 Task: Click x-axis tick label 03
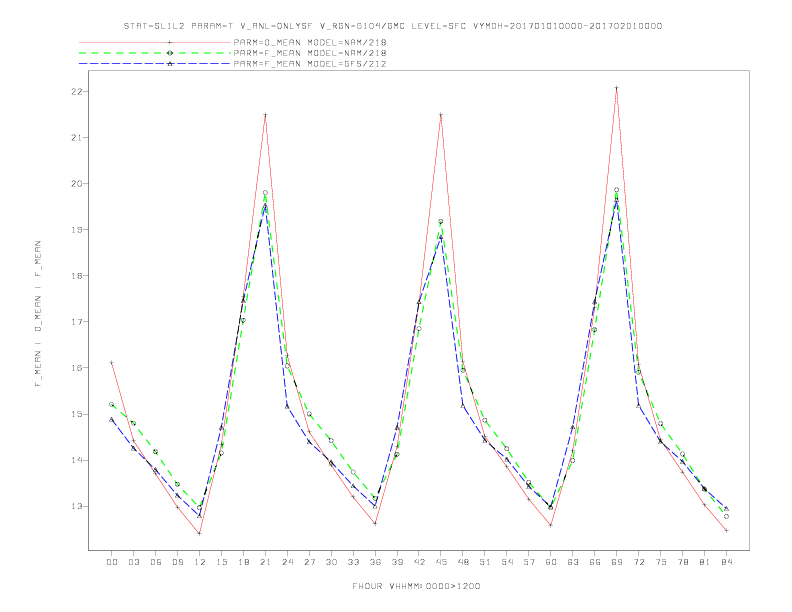(133, 562)
